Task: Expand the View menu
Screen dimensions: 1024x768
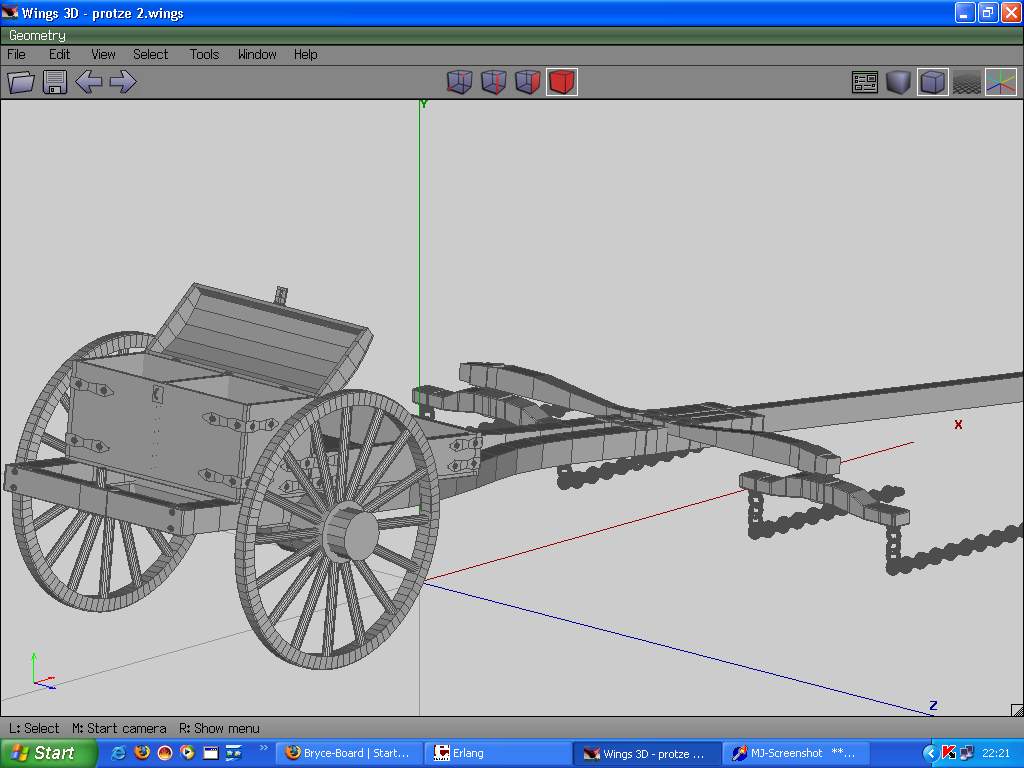Action: (x=103, y=54)
